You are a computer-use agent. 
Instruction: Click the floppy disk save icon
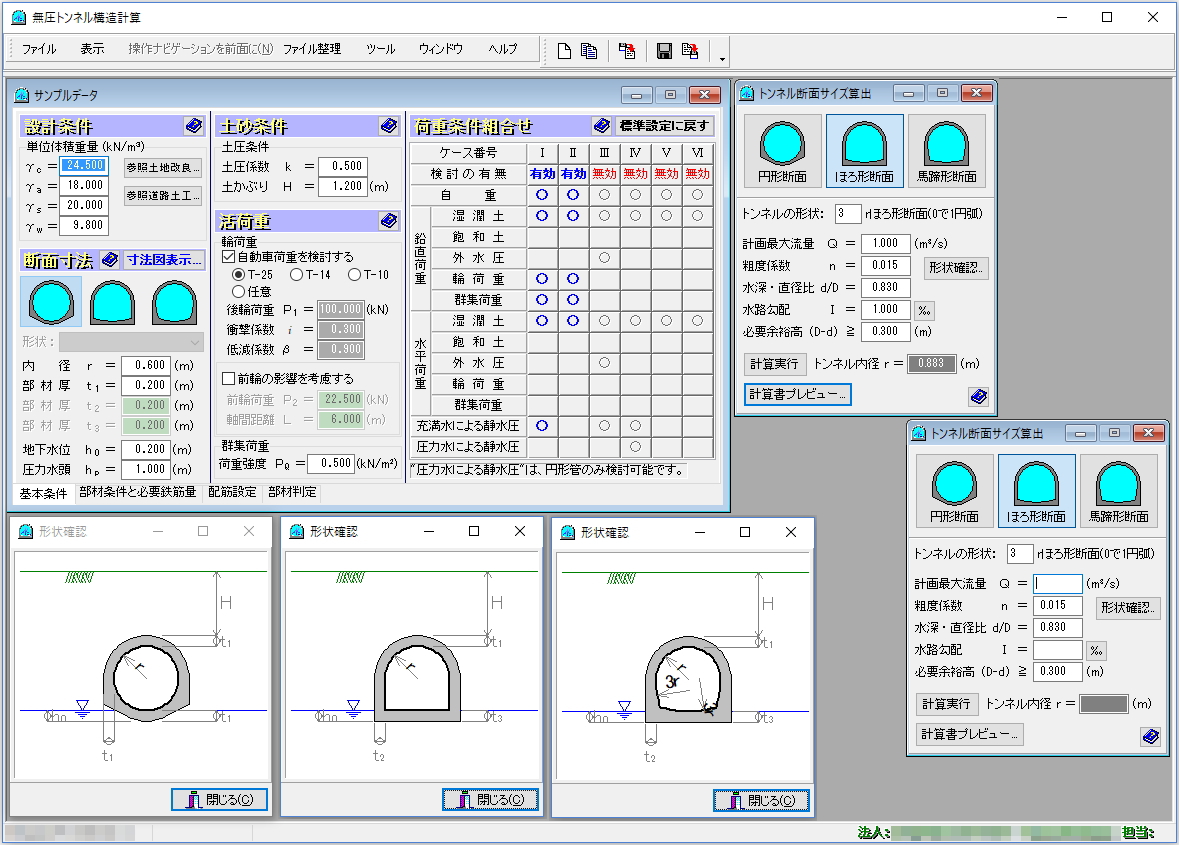(x=664, y=50)
